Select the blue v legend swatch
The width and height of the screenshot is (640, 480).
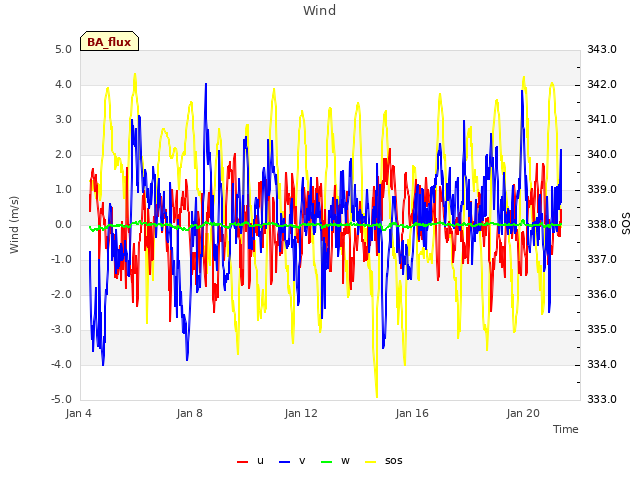pos(284,462)
